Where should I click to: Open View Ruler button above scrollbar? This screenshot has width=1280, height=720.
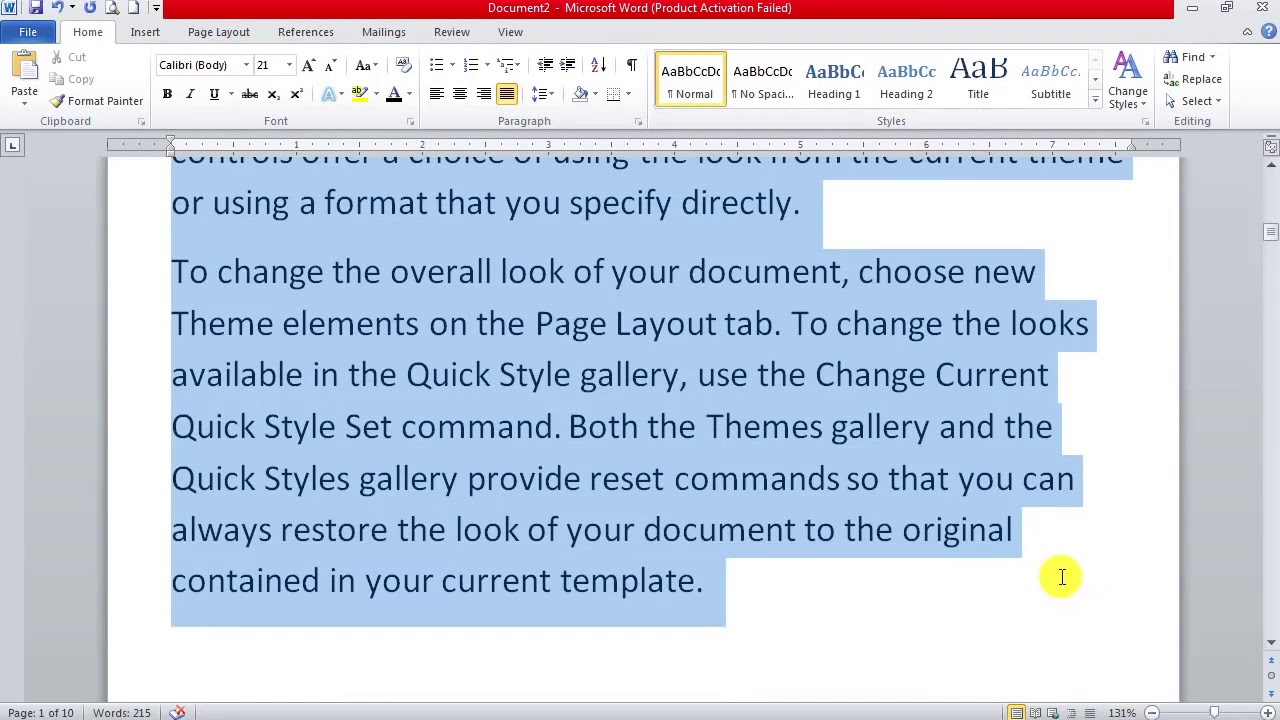(1271, 147)
